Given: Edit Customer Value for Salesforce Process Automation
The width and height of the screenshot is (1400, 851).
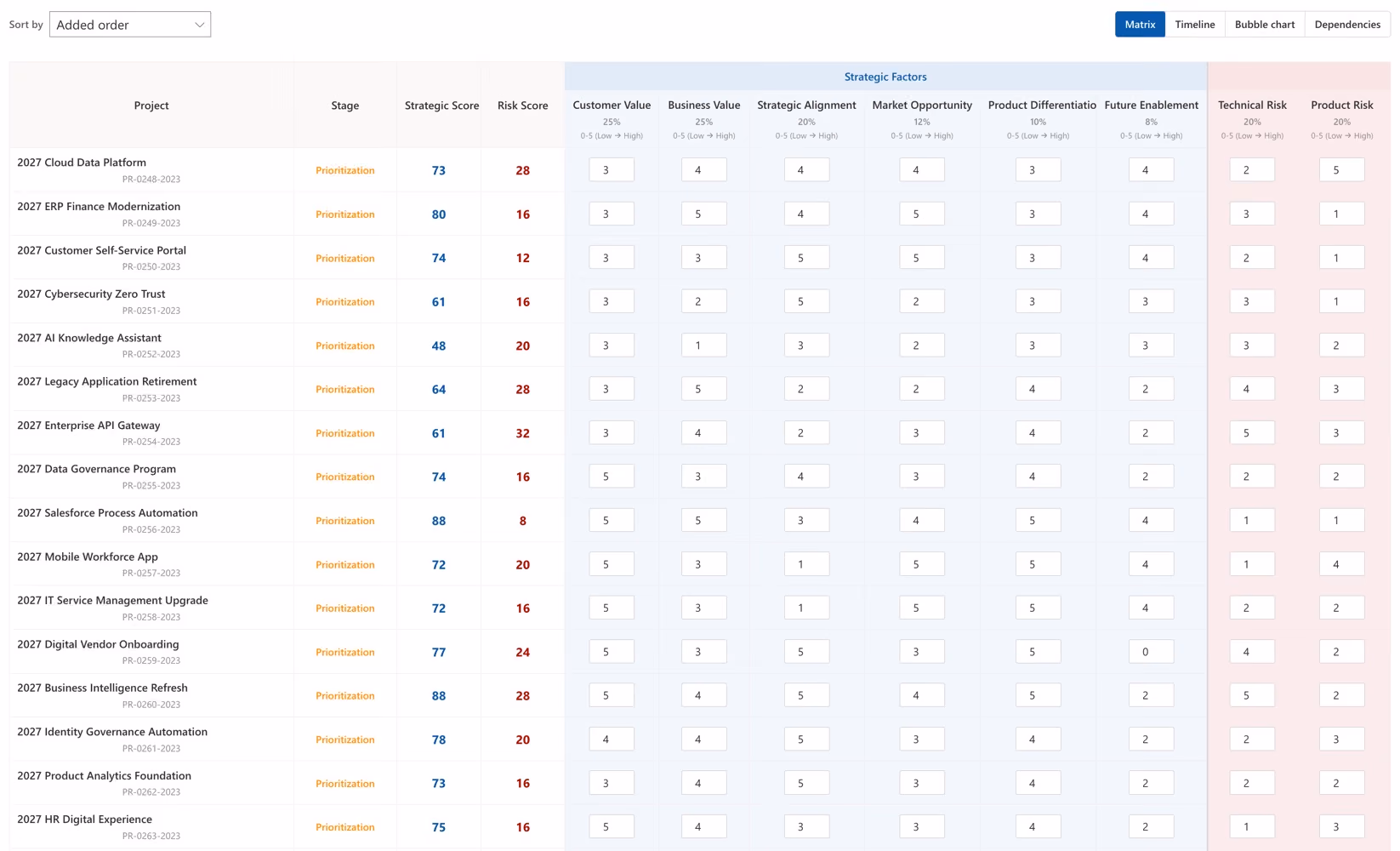Looking at the screenshot, I should pyautogui.click(x=612, y=520).
